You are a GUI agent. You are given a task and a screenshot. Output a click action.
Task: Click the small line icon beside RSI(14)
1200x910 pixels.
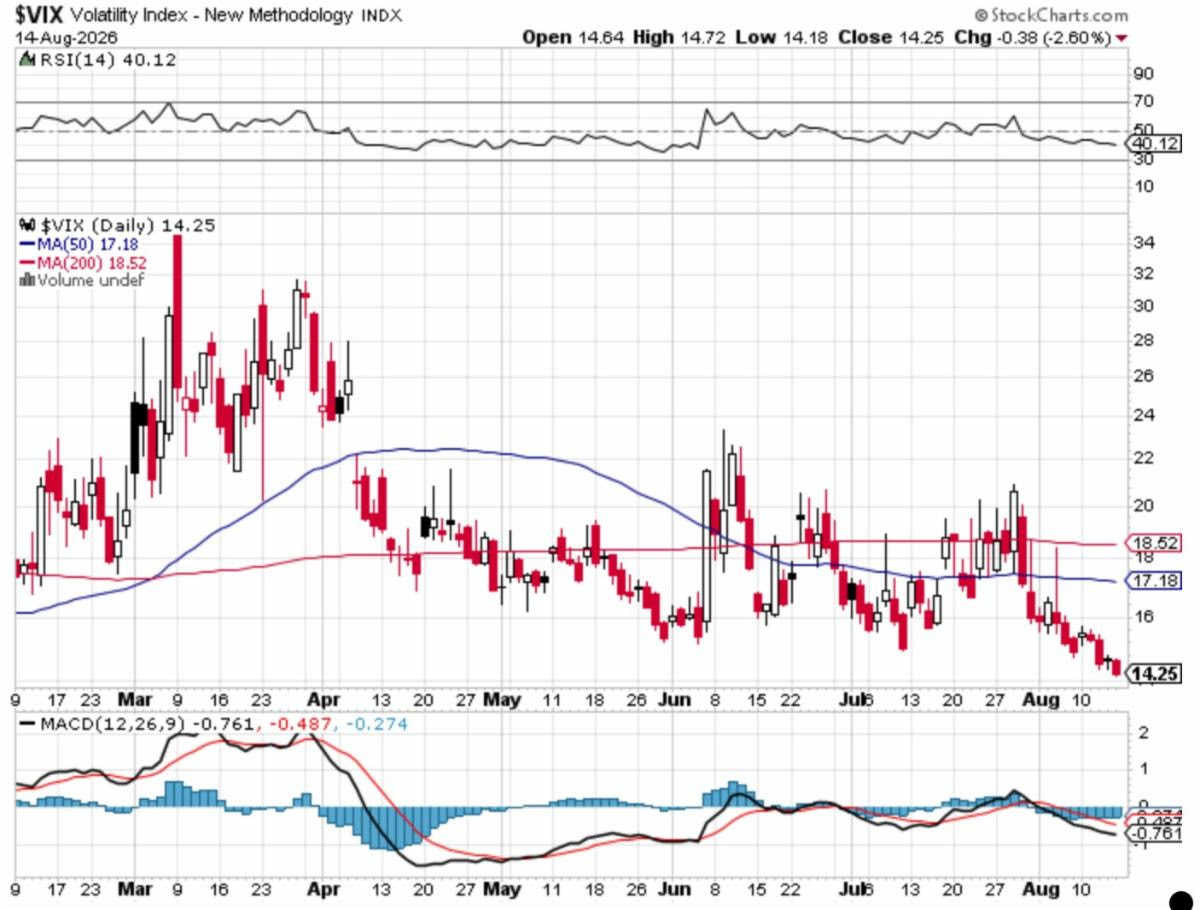(x=27, y=59)
